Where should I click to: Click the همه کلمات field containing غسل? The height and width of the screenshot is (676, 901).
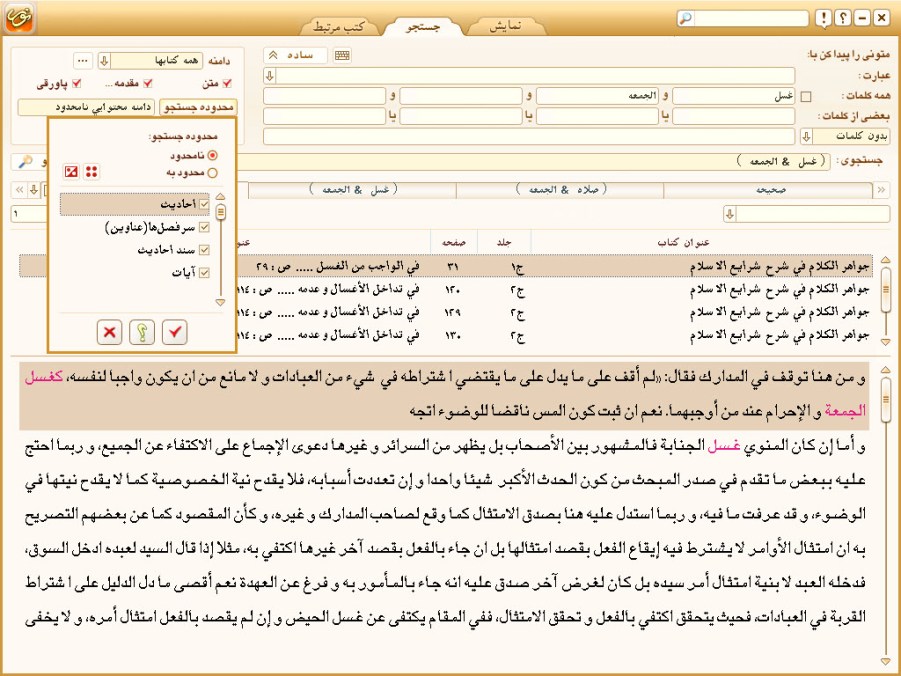click(x=733, y=97)
